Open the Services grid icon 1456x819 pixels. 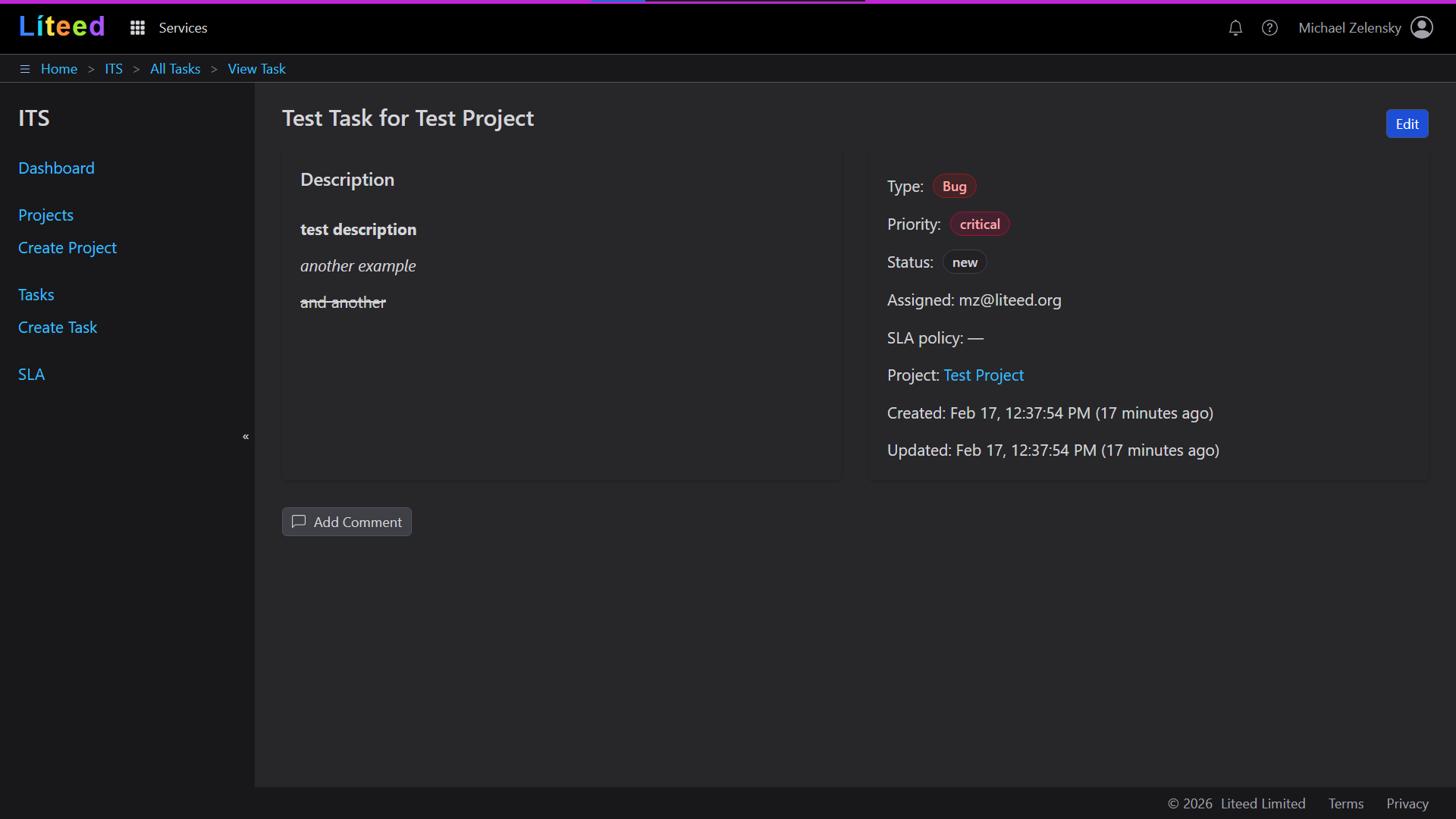click(x=137, y=28)
